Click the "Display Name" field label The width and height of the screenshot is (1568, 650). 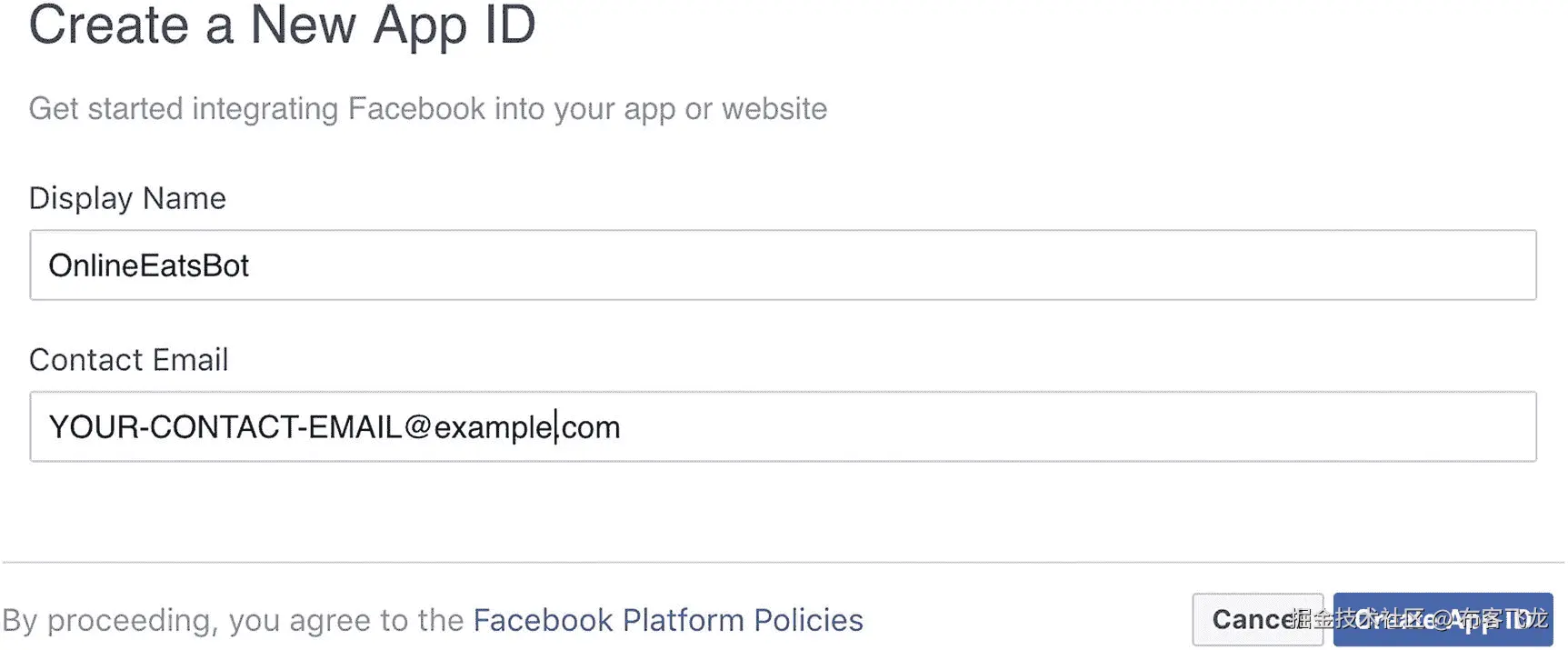127,198
